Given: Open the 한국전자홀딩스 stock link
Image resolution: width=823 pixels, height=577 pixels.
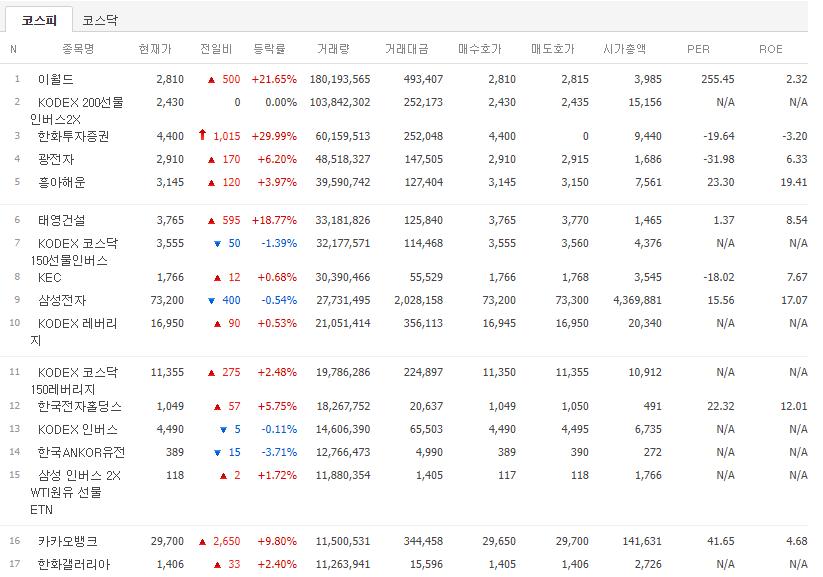Looking at the screenshot, I should pyautogui.click(x=79, y=406).
